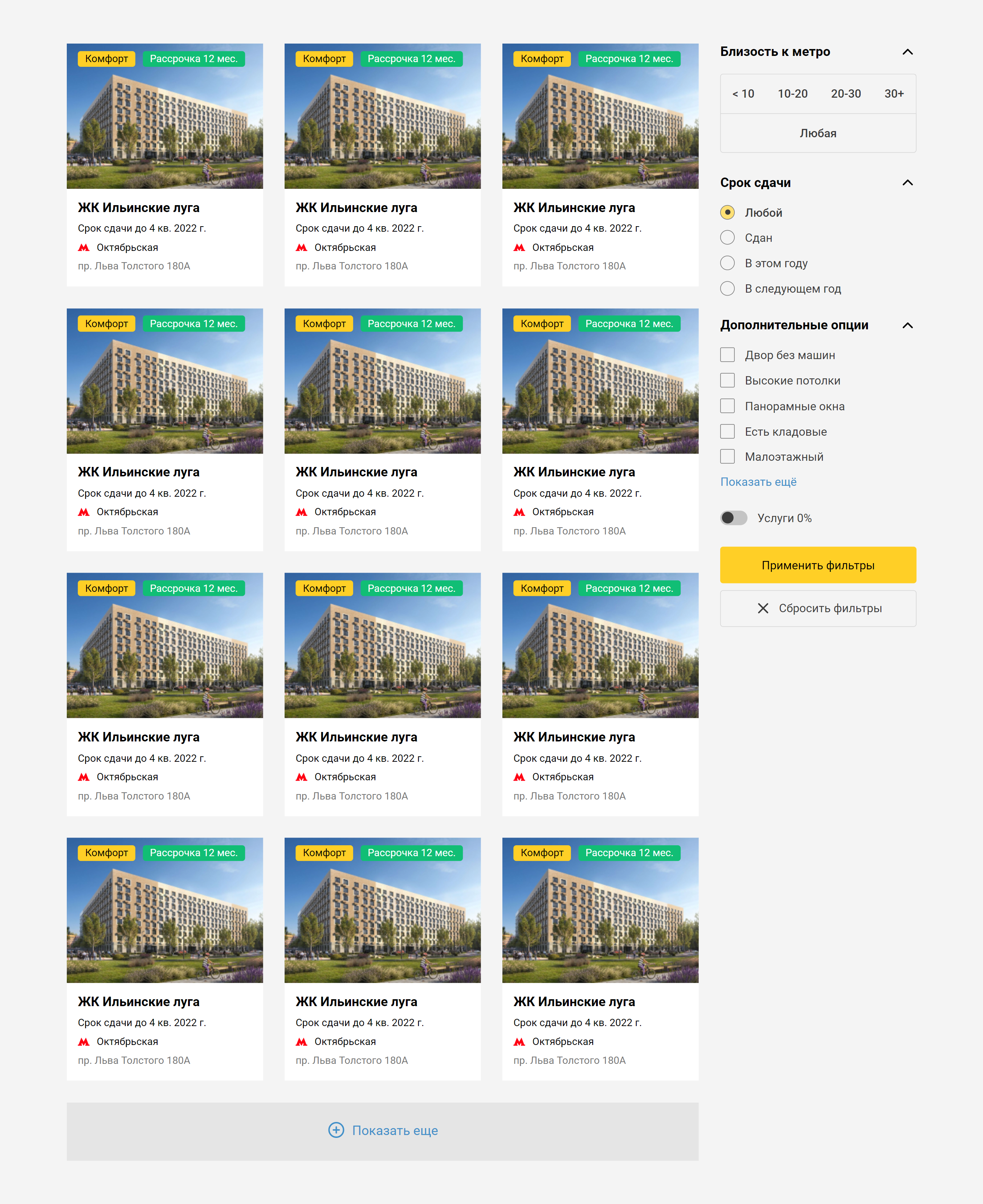Check the Панорамные окна checkbox
The width and height of the screenshot is (983, 1204).
727,406
